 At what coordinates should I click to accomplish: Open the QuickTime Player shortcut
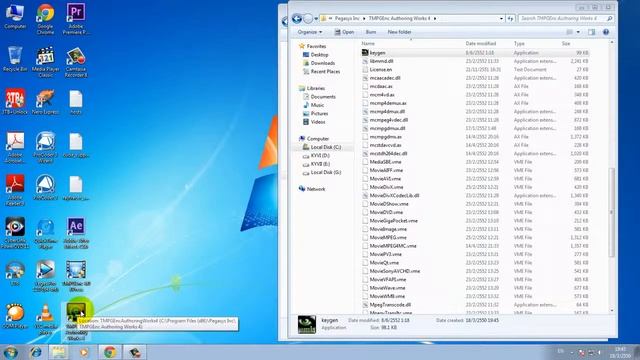click(x=45, y=233)
